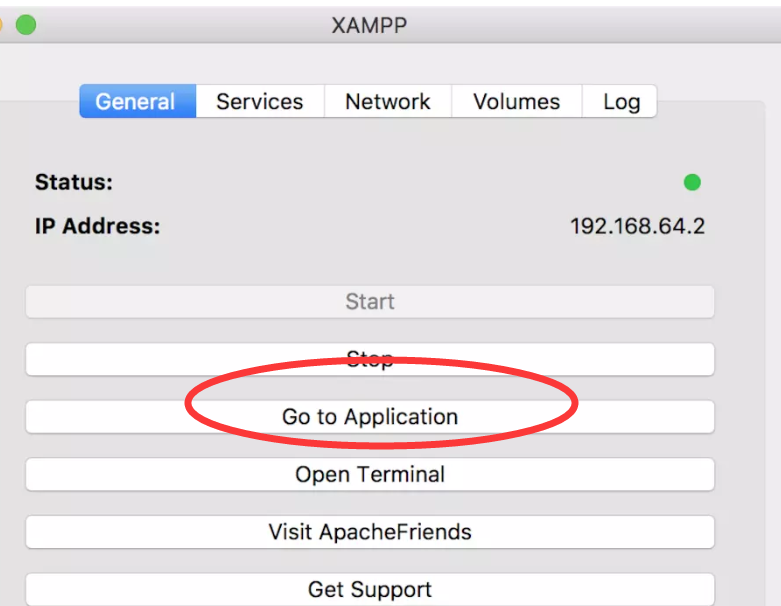
Task: Open the Services tab
Action: click(259, 102)
